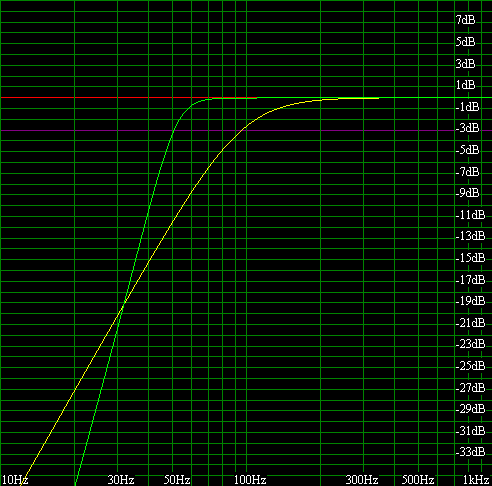Screen dimensions: 492x486
Task: Click the -19dB axis label
Action: (x=470, y=301)
